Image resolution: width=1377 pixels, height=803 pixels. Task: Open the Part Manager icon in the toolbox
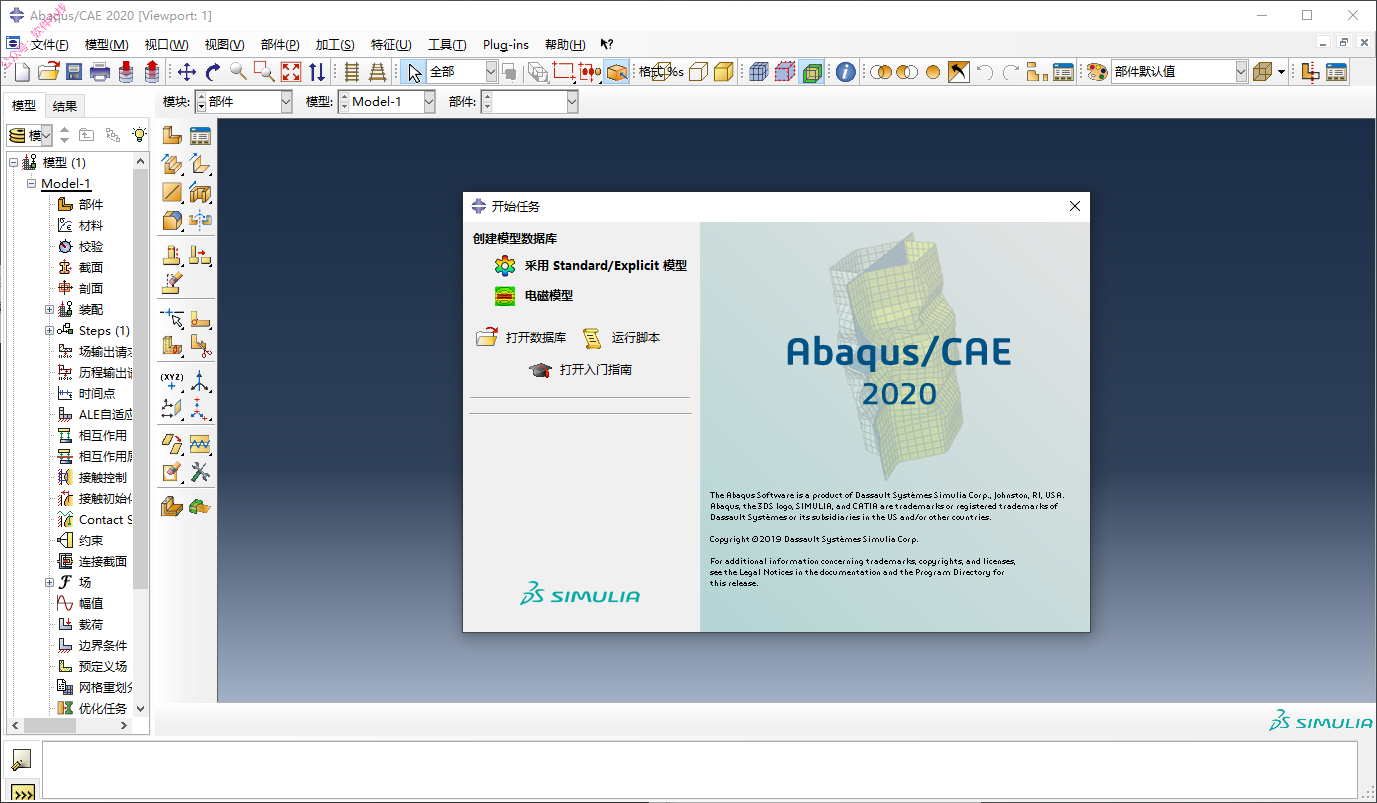200,137
